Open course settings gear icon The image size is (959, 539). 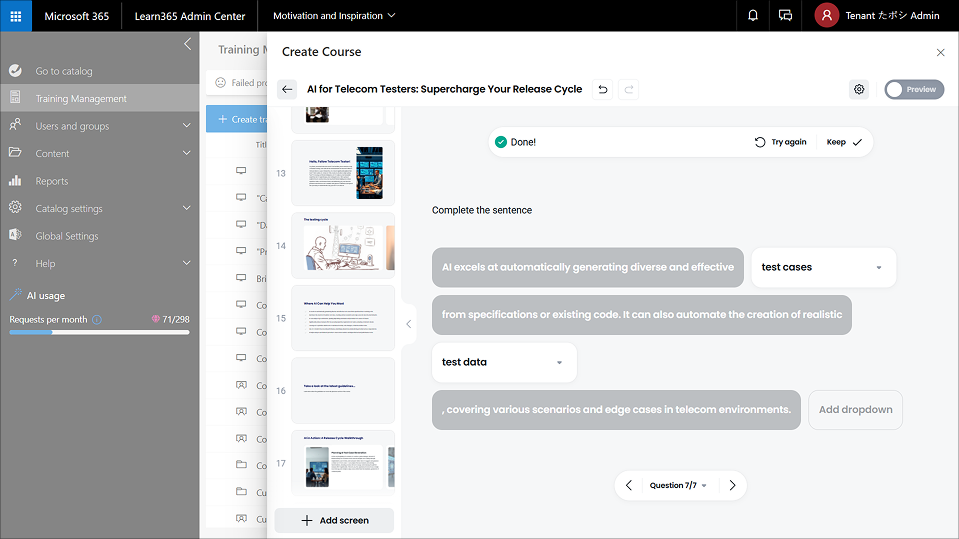(859, 89)
